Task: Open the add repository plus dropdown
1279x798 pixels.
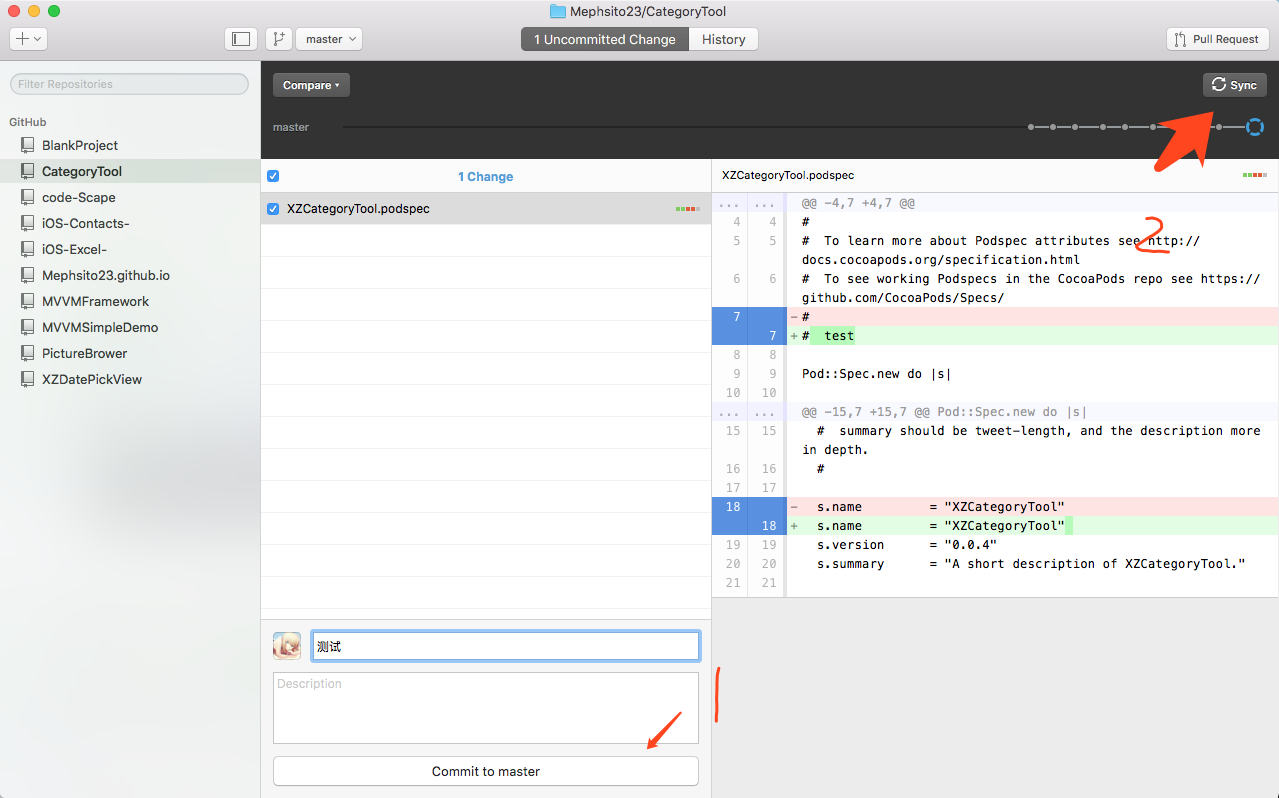Action: [28, 39]
